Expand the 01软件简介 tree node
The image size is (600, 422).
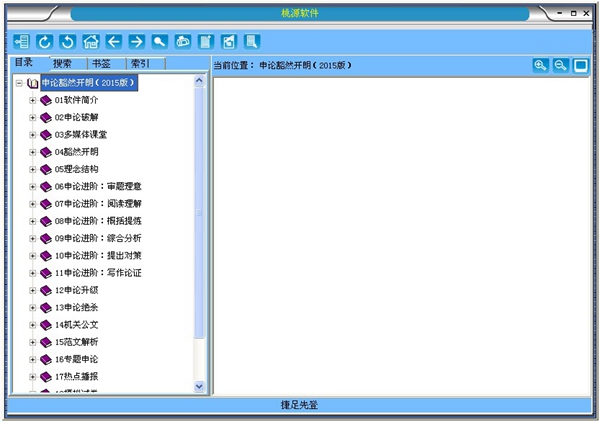click(x=33, y=101)
